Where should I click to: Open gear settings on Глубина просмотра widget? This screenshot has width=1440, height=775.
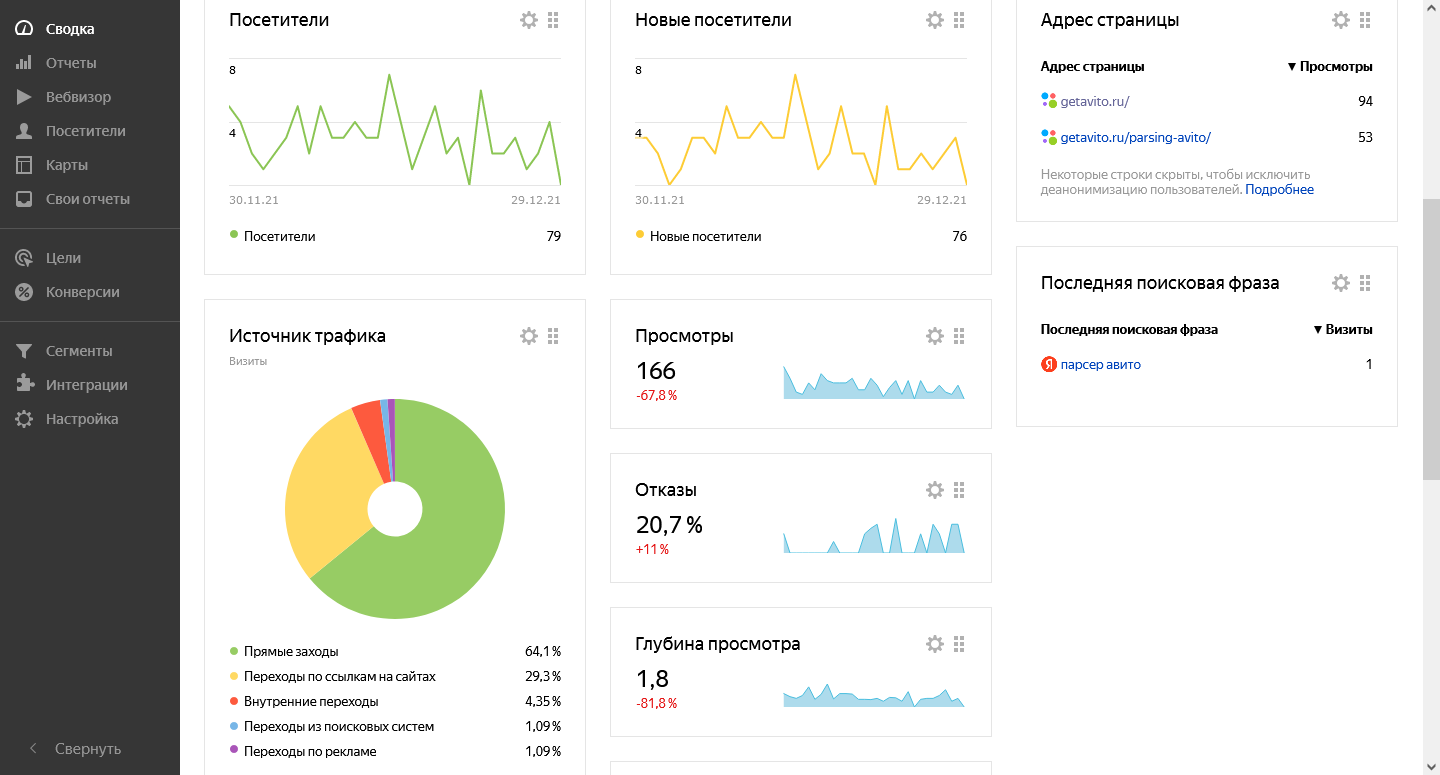pos(935,644)
